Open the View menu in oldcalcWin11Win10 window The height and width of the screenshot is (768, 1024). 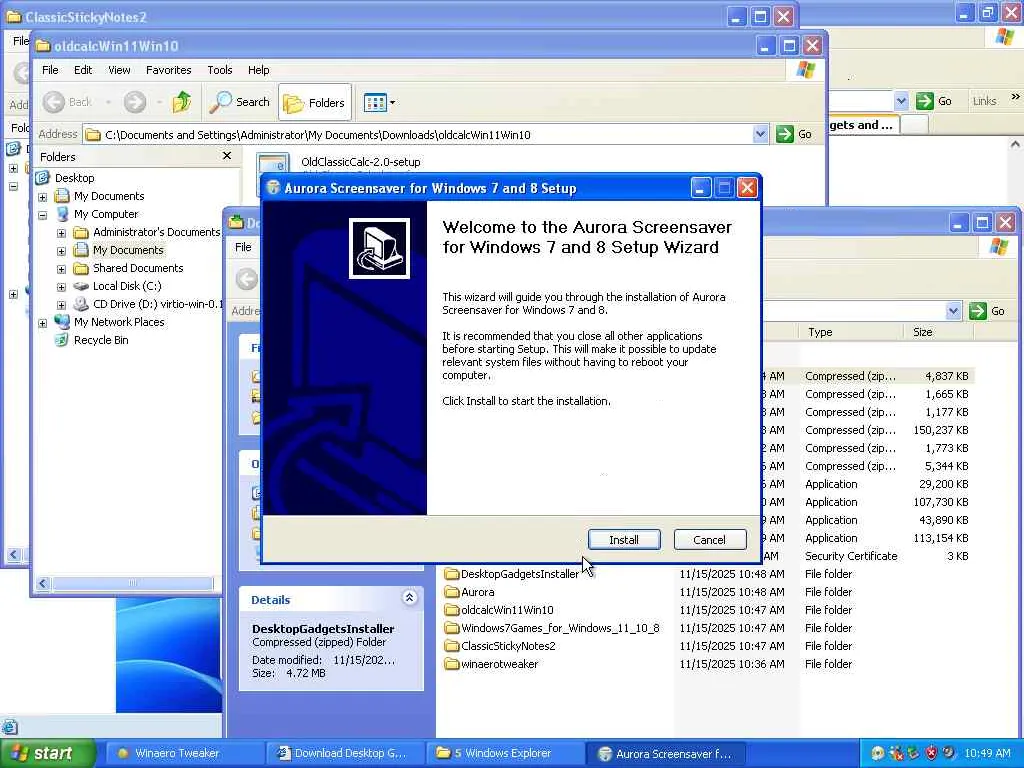coord(119,70)
